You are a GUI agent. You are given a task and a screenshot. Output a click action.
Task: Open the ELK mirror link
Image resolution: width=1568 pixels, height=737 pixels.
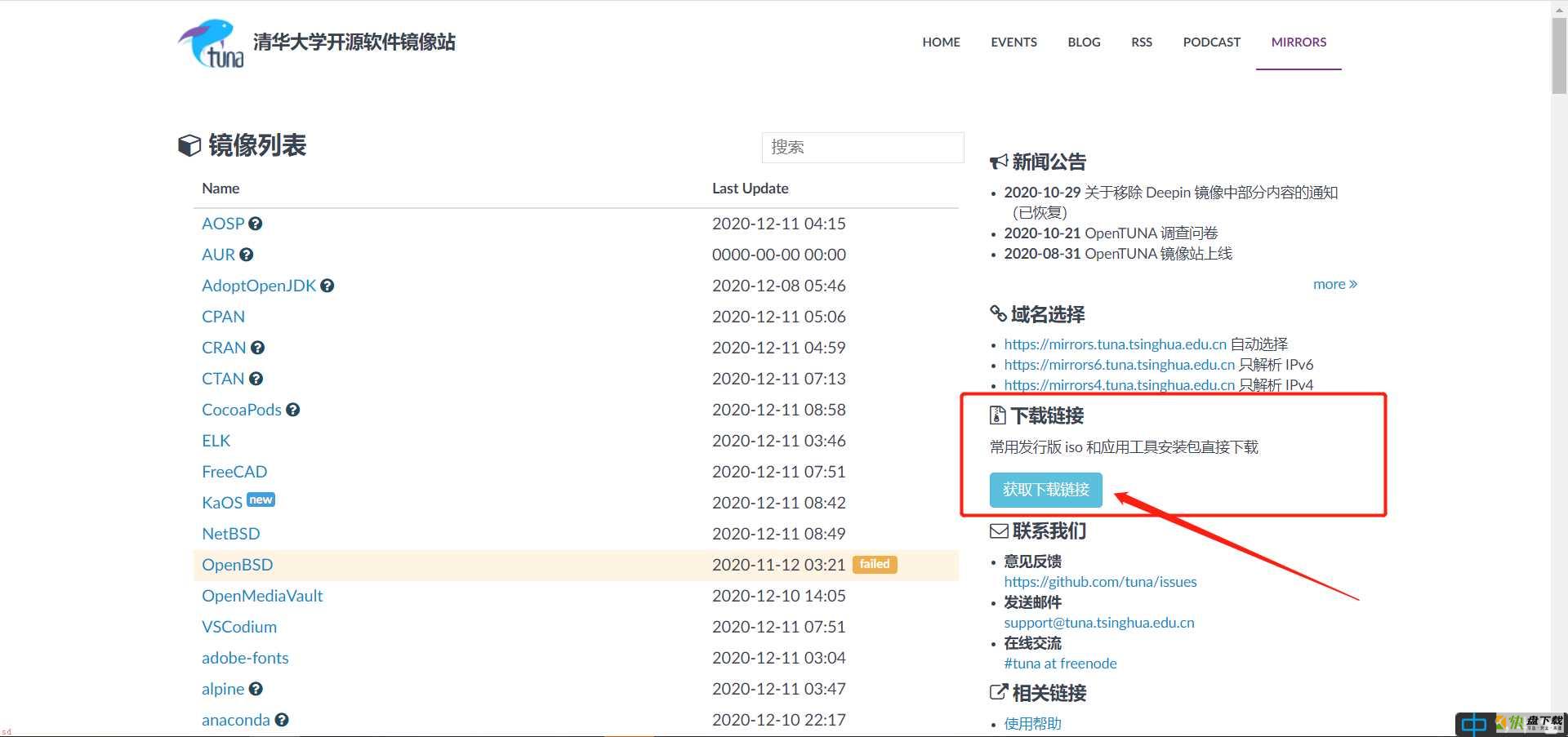point(216,441)
